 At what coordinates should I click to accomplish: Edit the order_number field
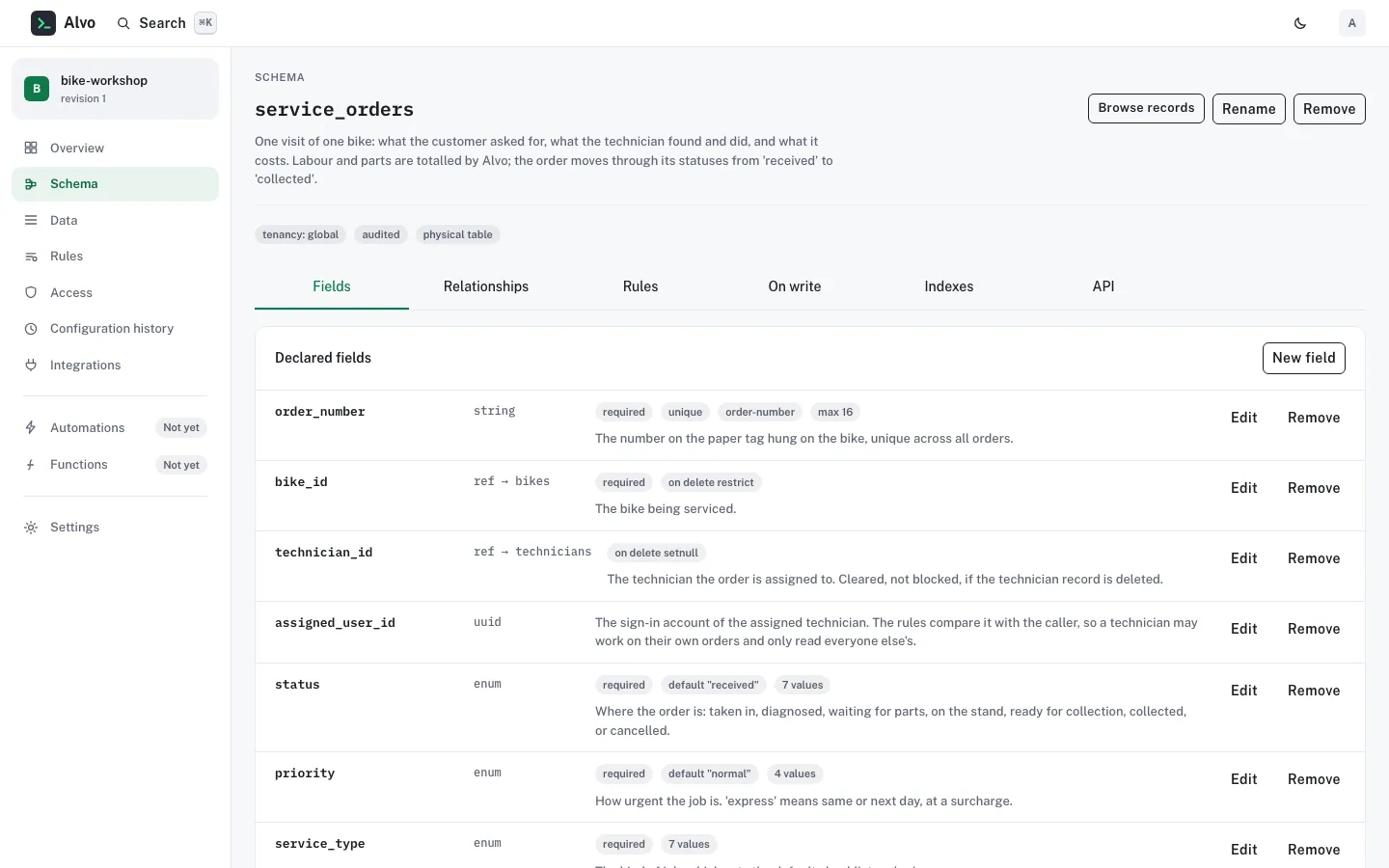pyautogui.click(x=1244, y=418)
